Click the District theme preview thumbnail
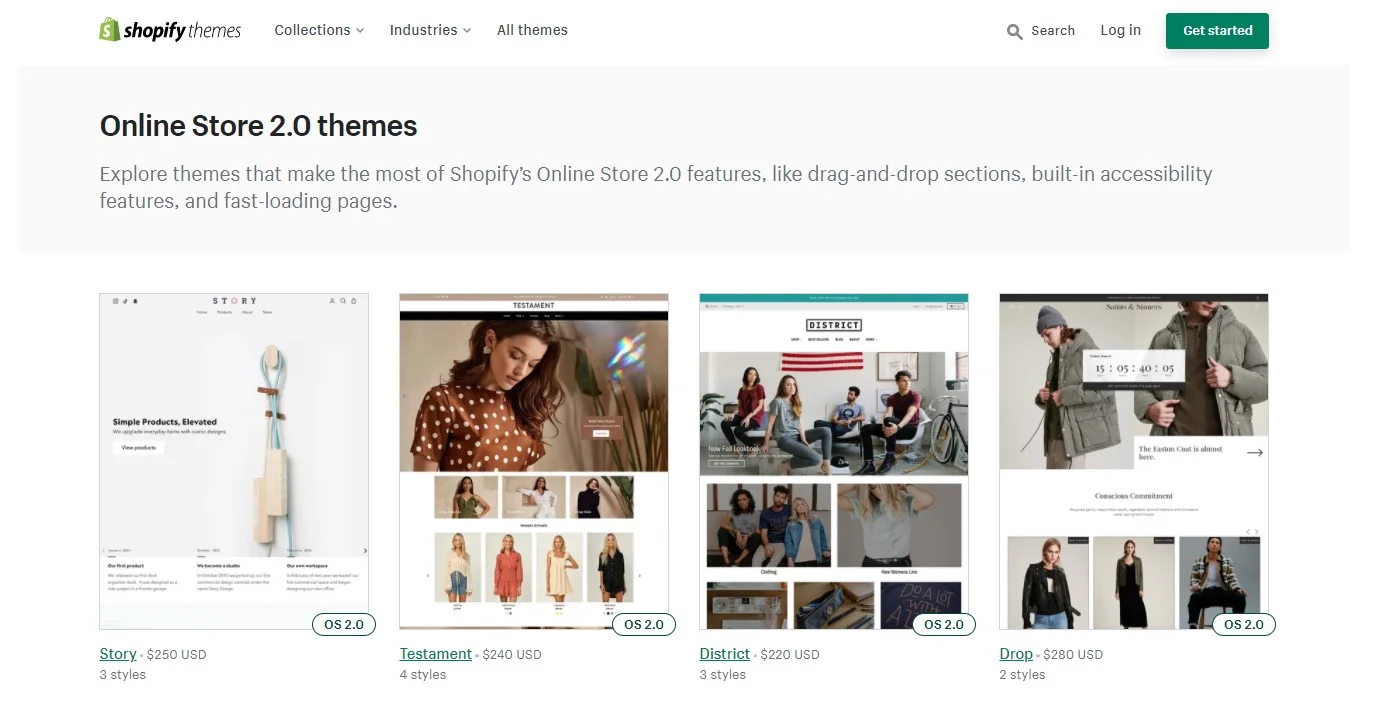Viewport: 1382px width, 716px height. (833, 460)
